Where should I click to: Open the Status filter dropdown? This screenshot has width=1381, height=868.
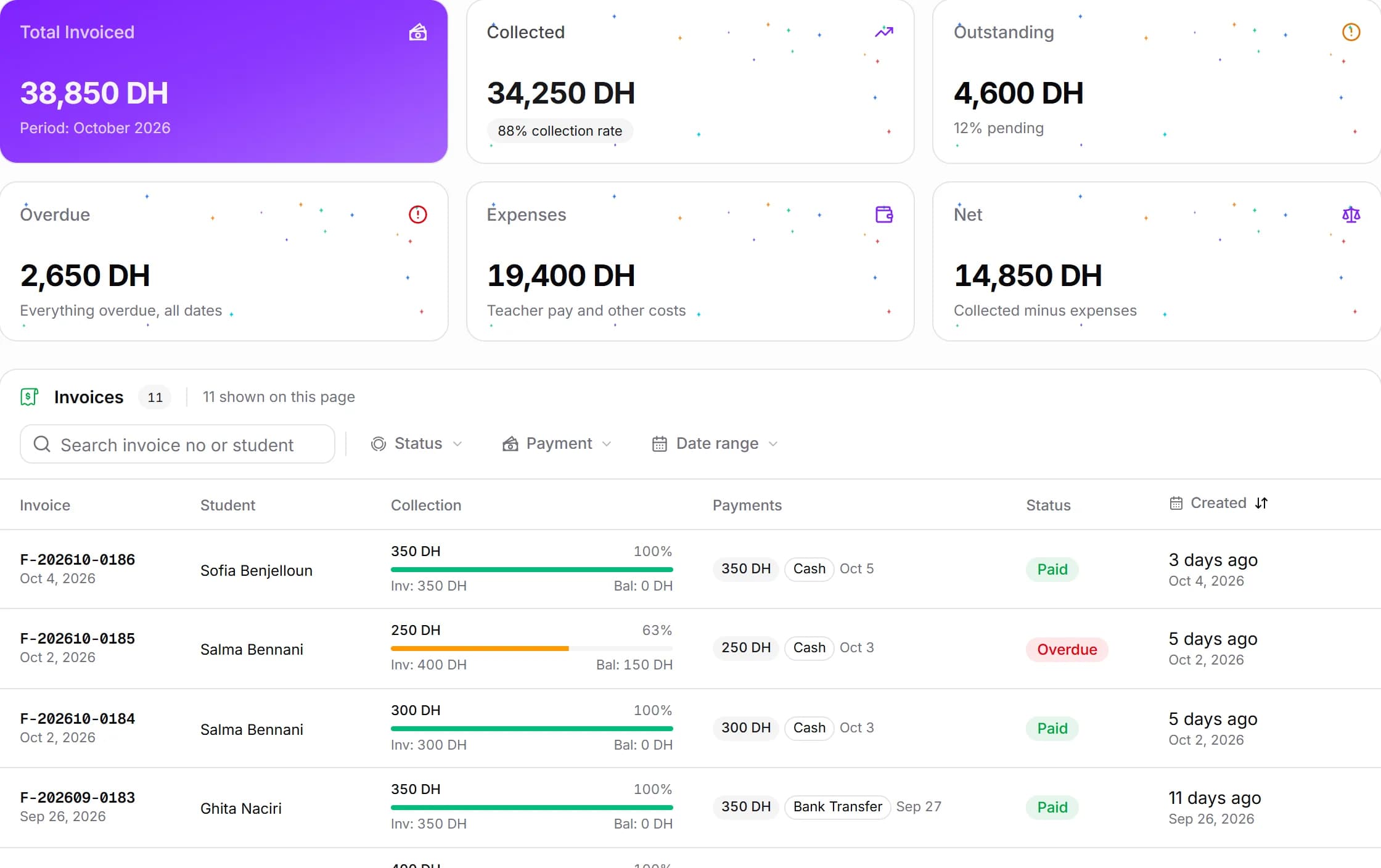pyautogui.click(x=417, y=444)
